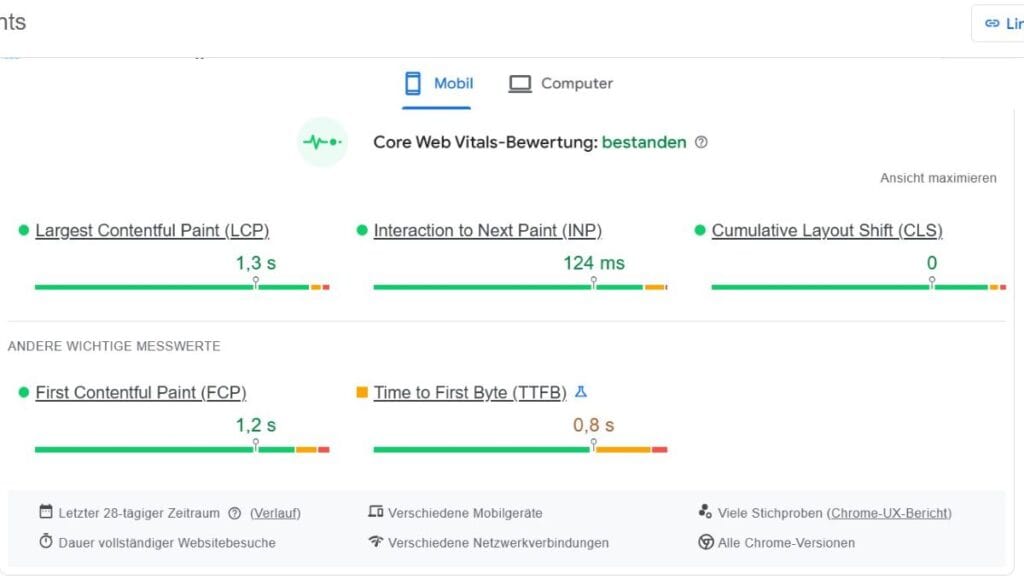
Task: Expand Largest Contentful Paint (LCP) details
Action: (152, 231)
